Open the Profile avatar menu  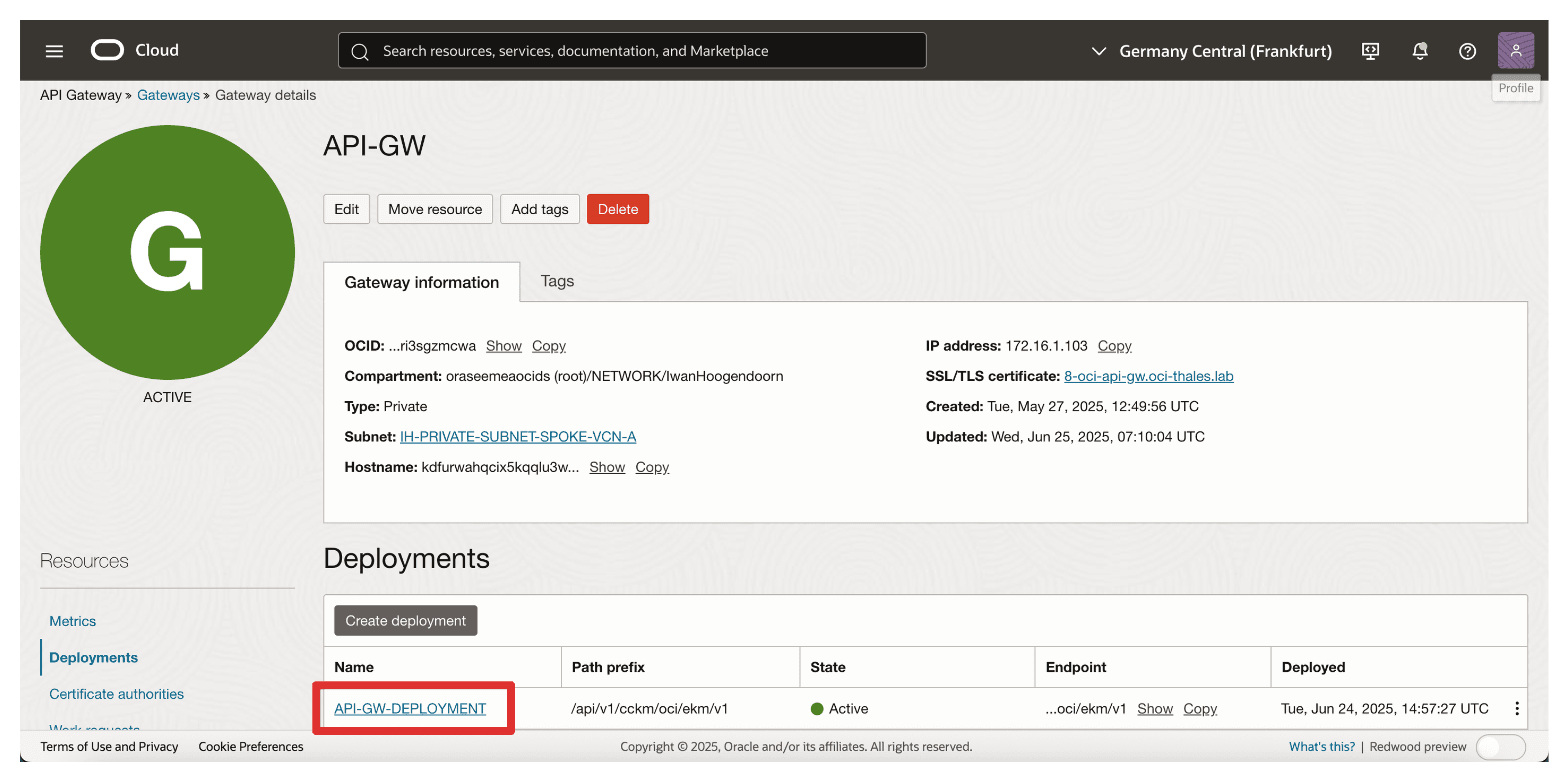tap(1516, 50)
